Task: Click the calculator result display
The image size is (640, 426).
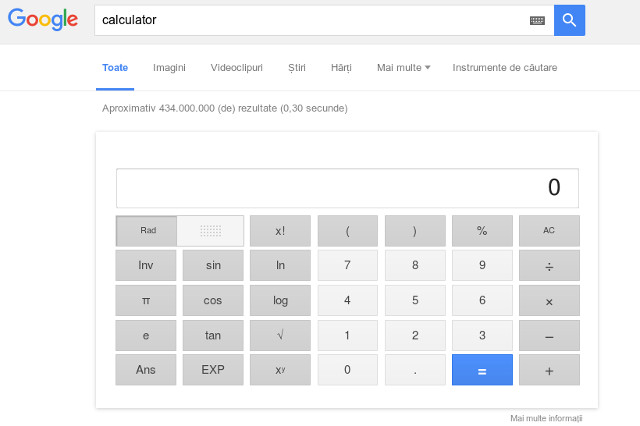Action: pyautogui.click(x=347, y=188)
